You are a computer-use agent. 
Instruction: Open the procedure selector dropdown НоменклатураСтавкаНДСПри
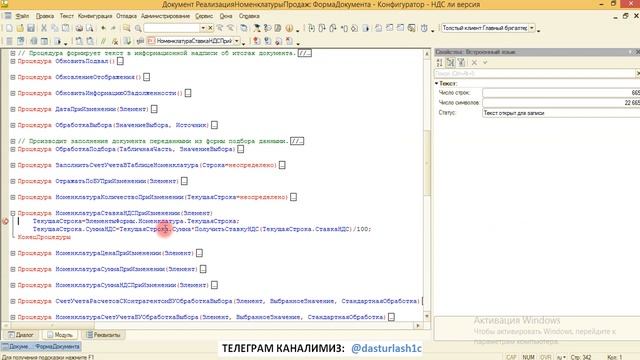237,41
